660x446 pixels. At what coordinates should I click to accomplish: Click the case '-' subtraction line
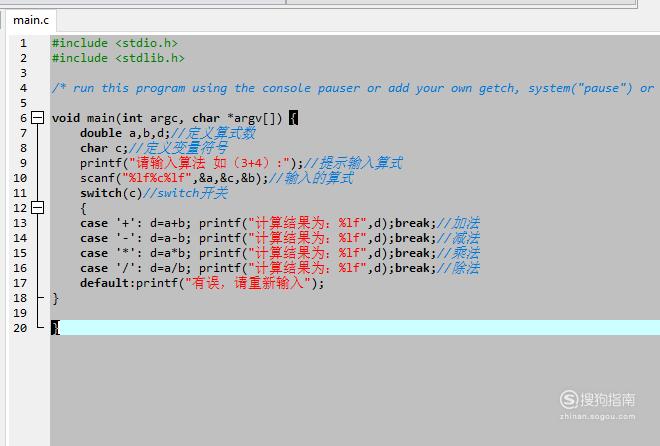click(x=279, y=238)
